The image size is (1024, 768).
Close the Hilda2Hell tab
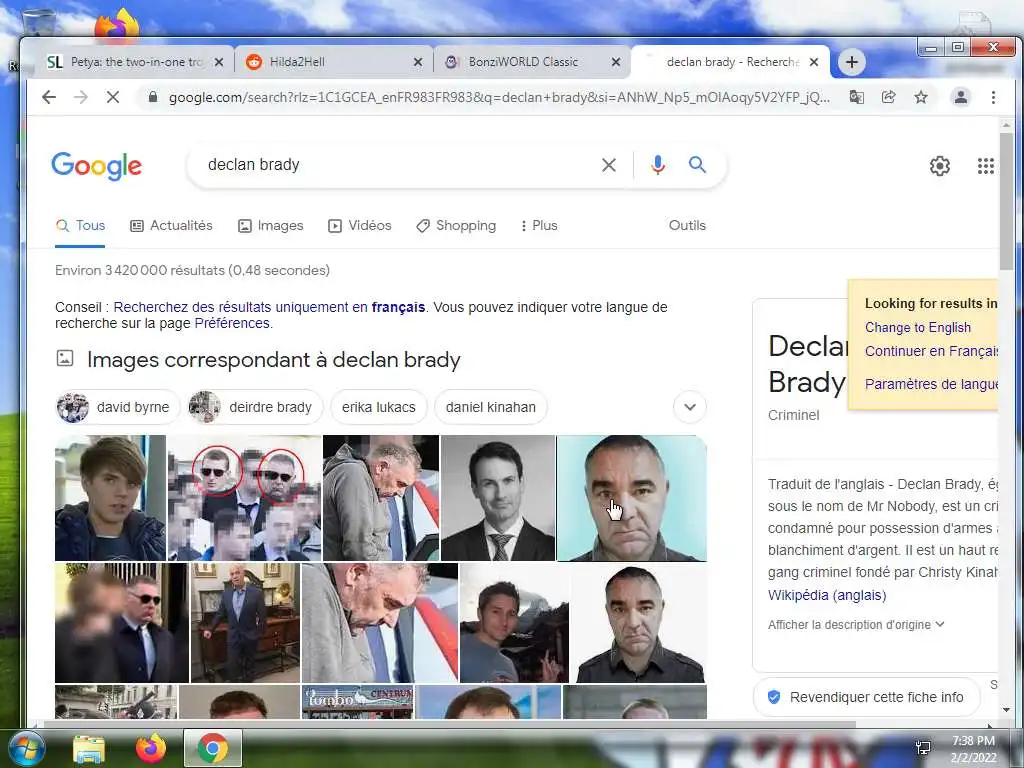coord(418,62)
